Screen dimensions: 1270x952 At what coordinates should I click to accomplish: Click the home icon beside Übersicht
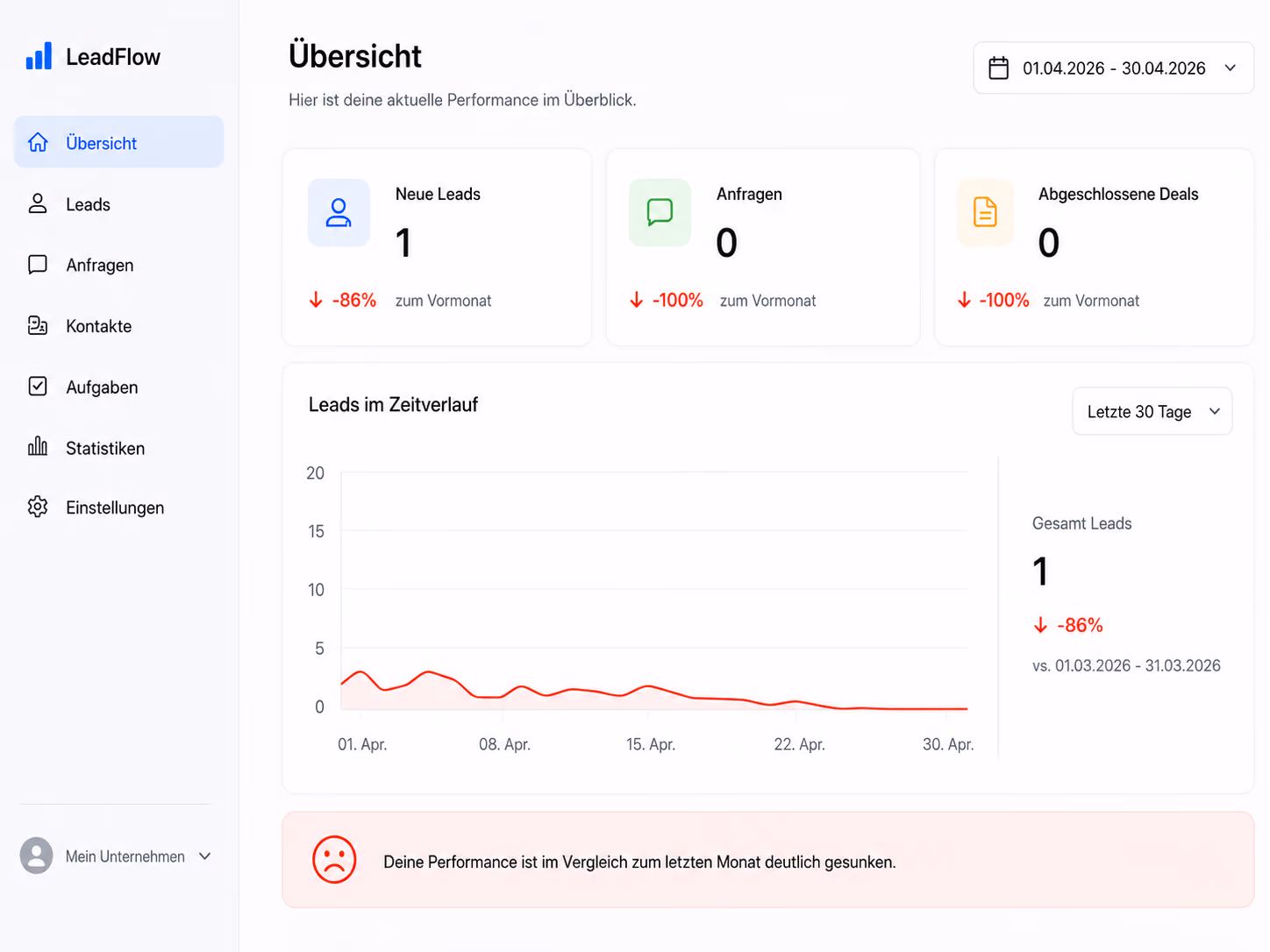(x=38, y=142)
